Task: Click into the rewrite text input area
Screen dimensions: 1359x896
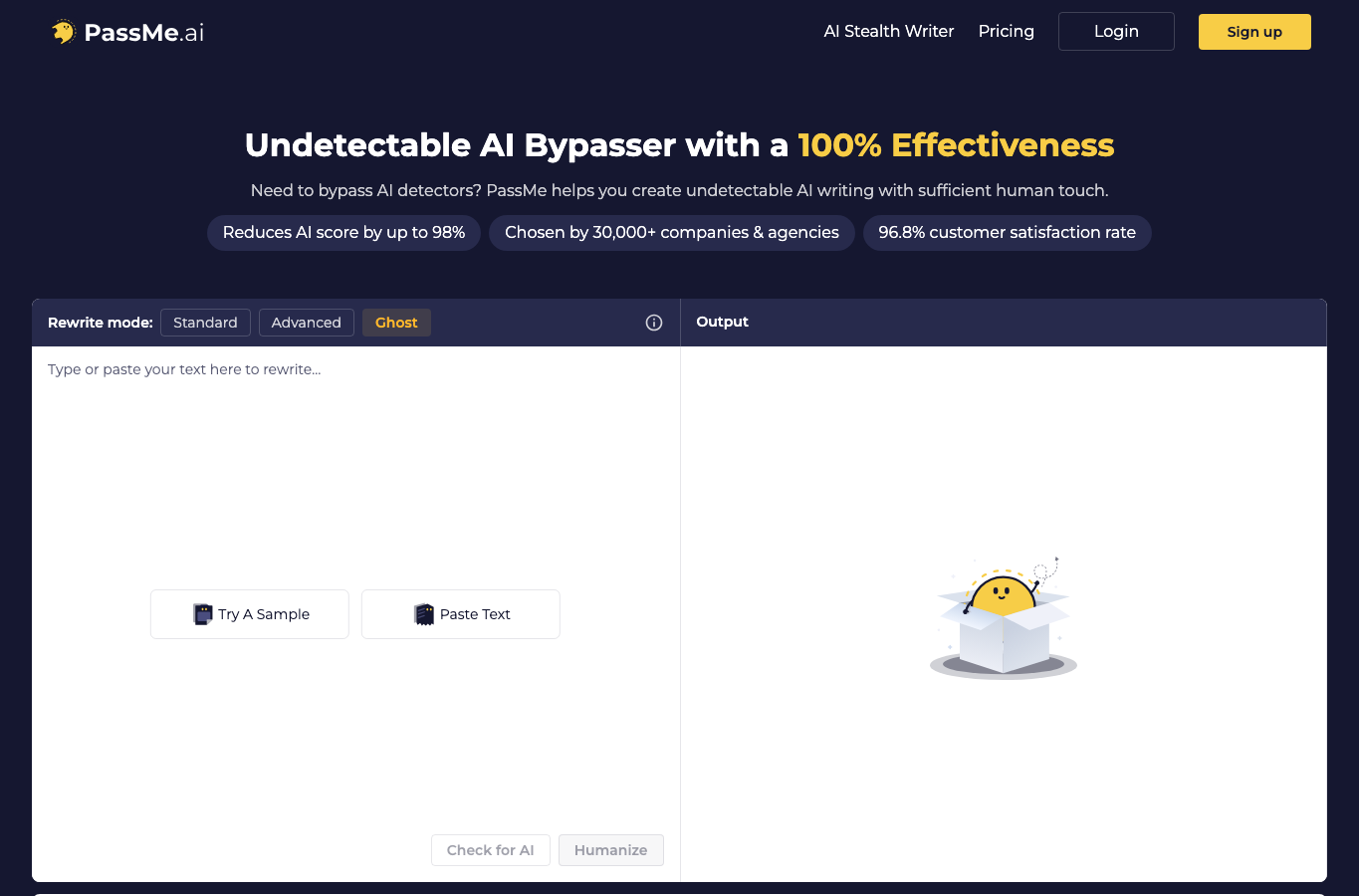Action: tap(355, 468)
